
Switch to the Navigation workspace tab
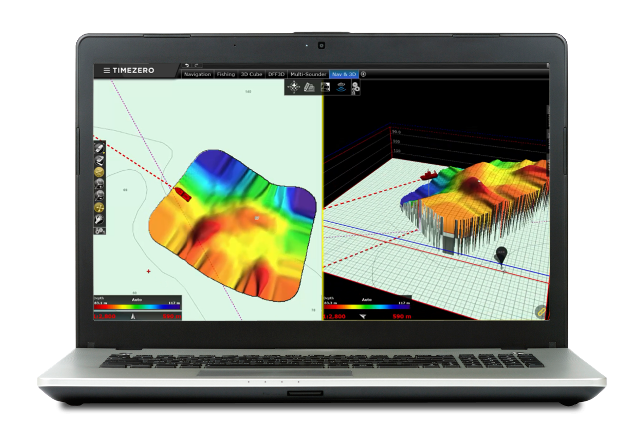[x=197, y=74]
